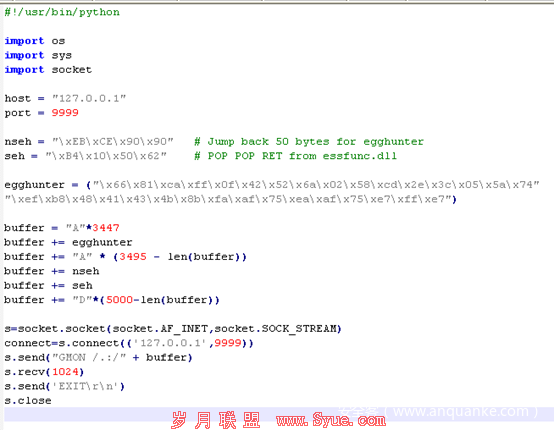Click the shebang line "#!/usr/bin/python"
The height and width of the screenshot is (430, 554).
tap(62, 12)
